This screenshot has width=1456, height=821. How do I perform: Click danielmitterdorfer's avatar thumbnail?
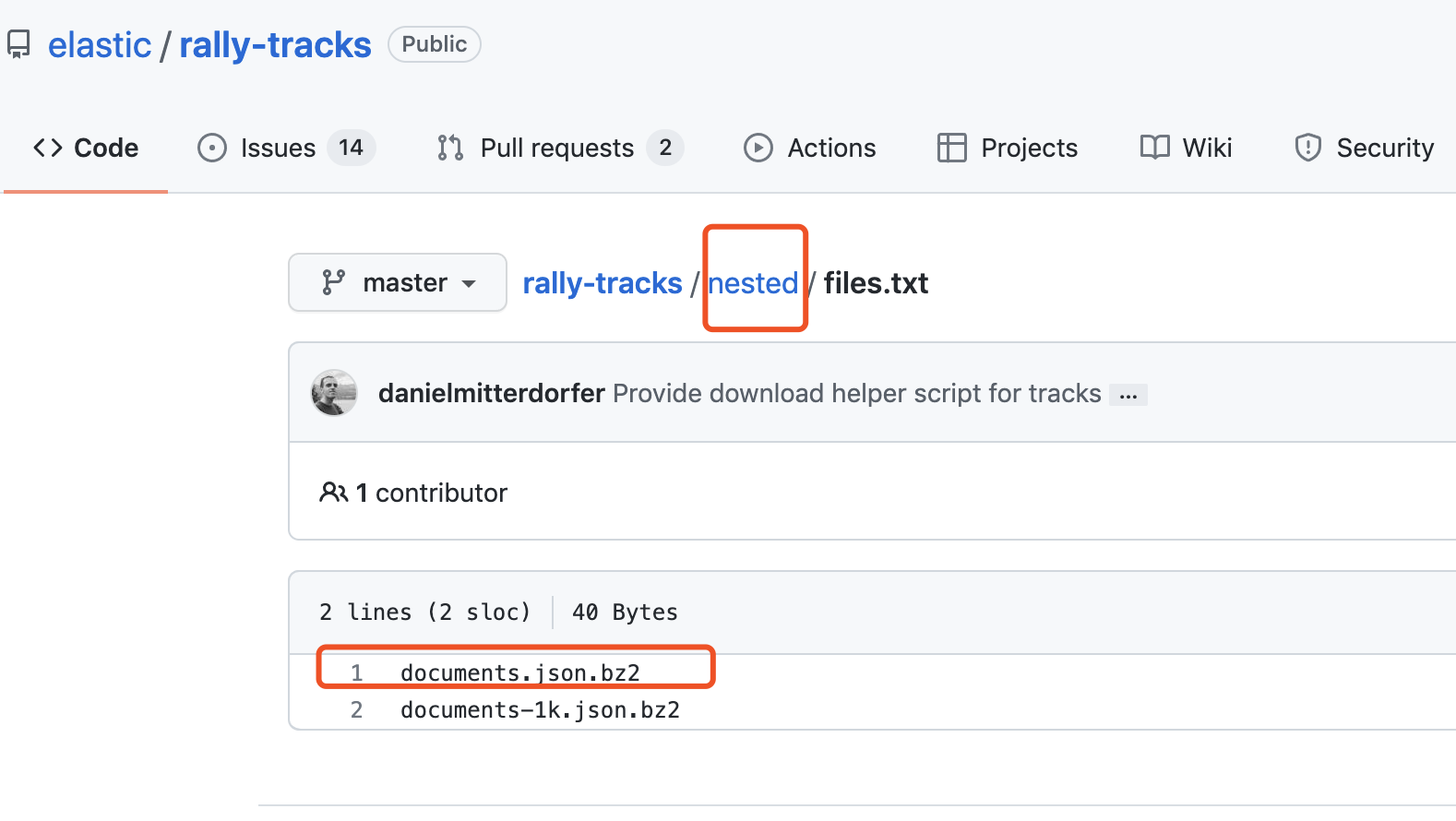click(334, 393)
